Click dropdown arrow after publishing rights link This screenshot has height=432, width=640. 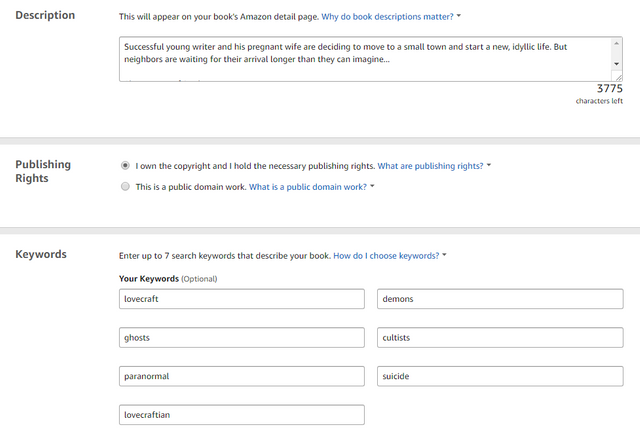tap(489, 165)
